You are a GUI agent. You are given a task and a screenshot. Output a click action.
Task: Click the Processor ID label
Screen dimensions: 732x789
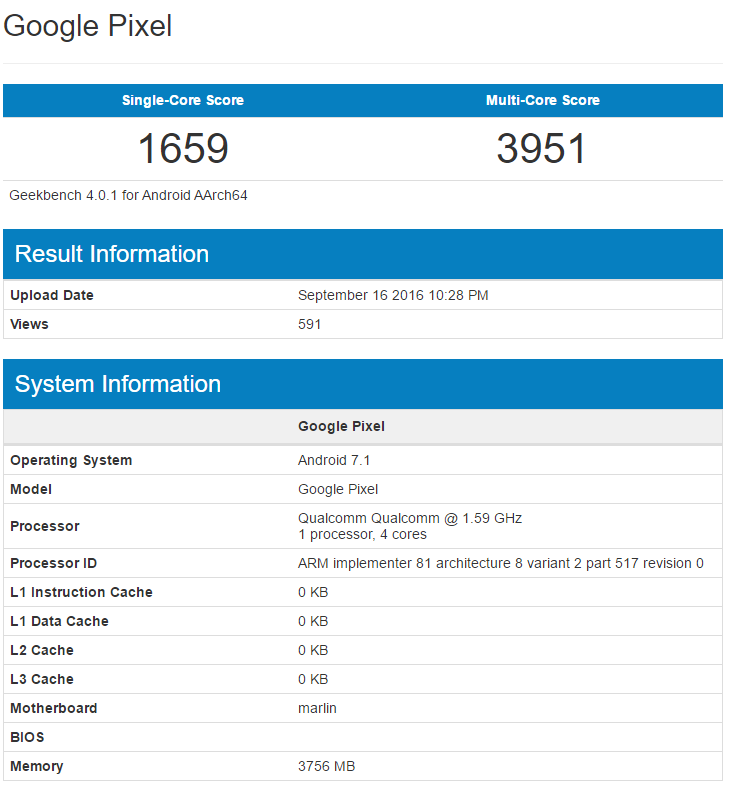coord(53,563)
